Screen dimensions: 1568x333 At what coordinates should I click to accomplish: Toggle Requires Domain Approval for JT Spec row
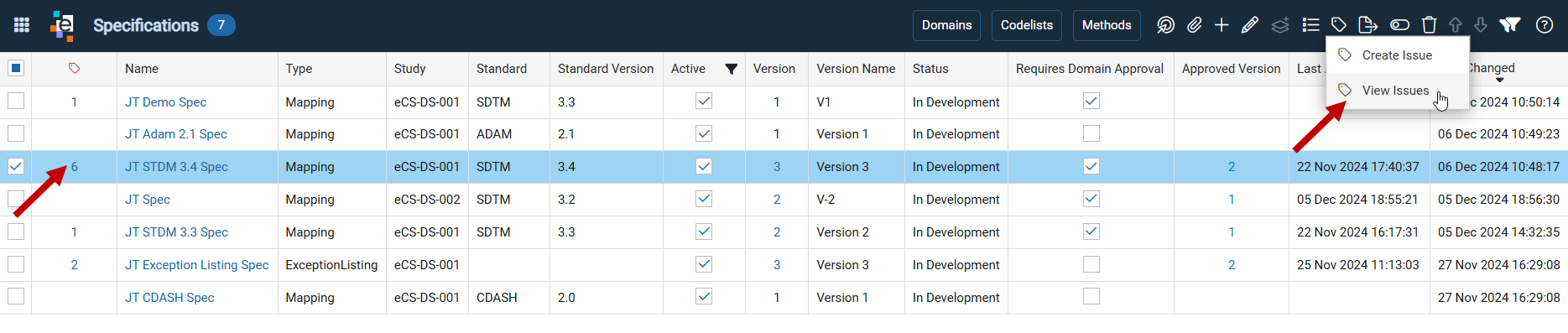[1091, 199]
